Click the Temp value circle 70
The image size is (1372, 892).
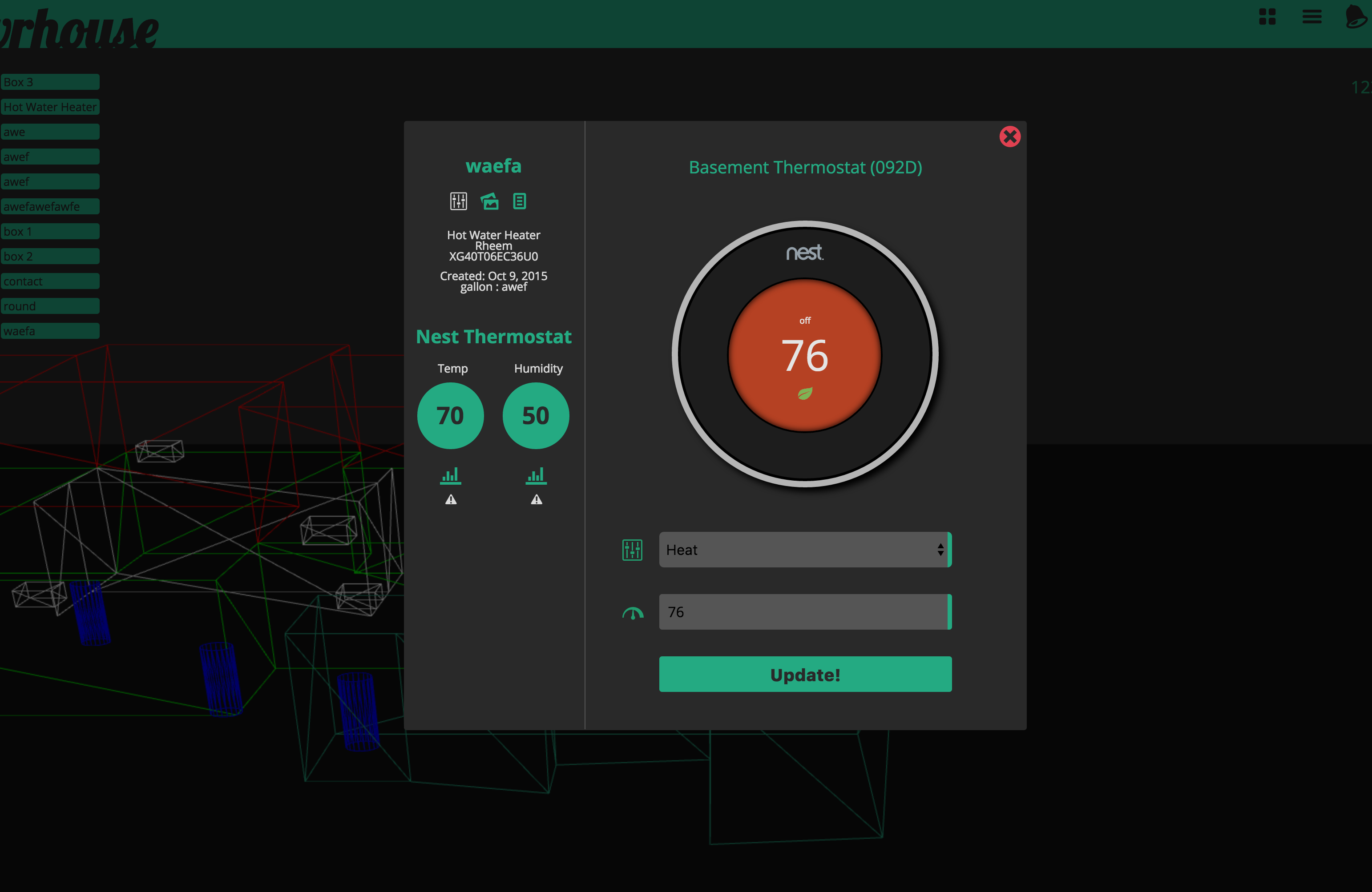[x=450, y=415]
